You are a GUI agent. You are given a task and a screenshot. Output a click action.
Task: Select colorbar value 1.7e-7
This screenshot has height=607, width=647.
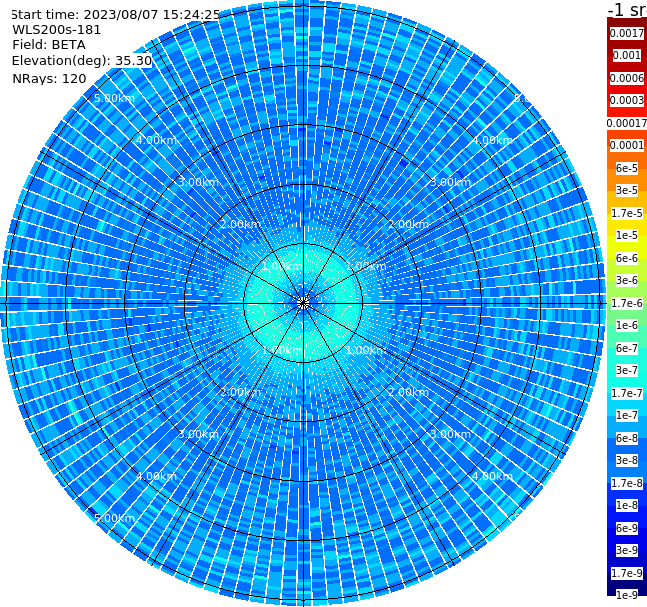coord(627,393)
